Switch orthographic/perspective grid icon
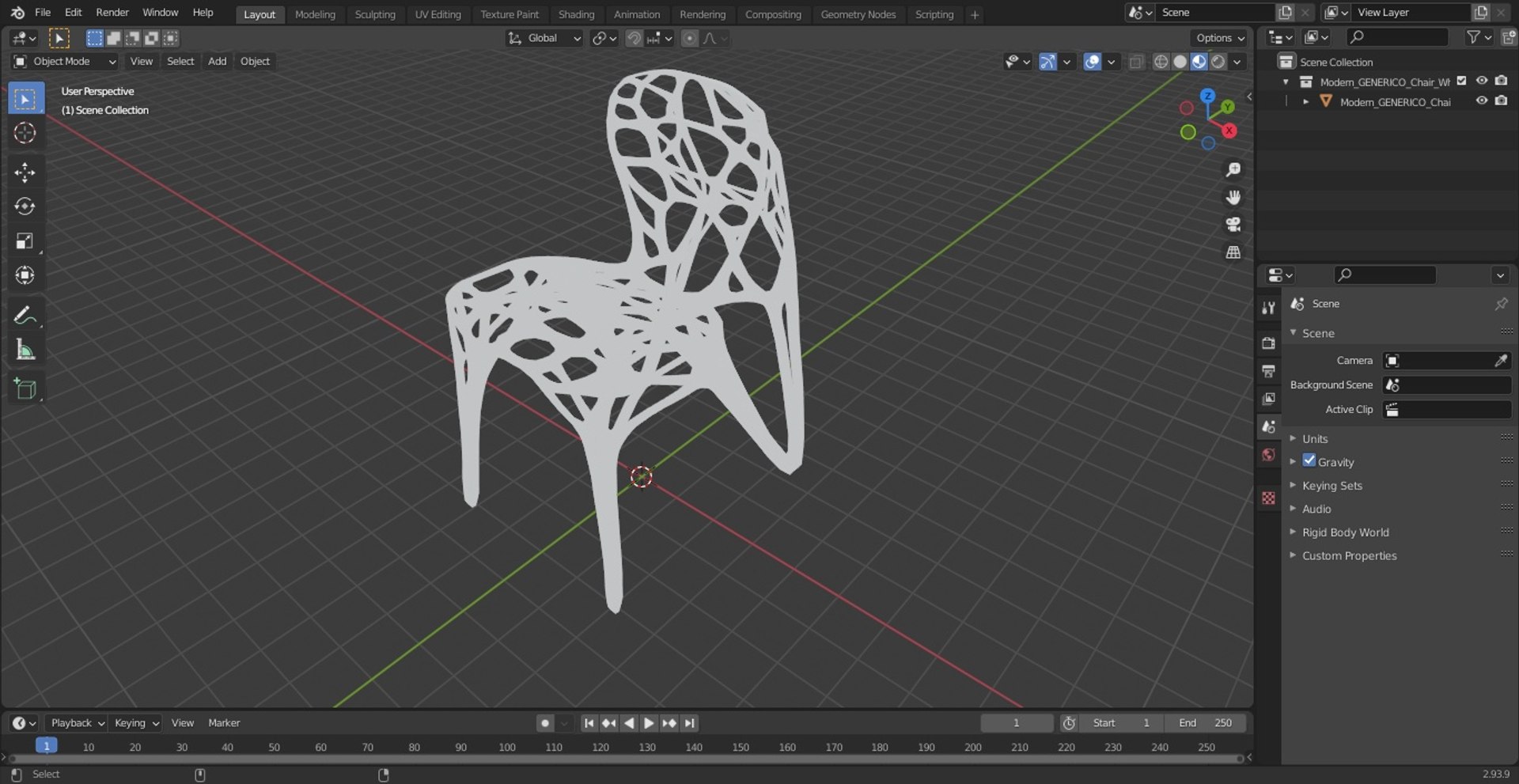 point(1233,252)
